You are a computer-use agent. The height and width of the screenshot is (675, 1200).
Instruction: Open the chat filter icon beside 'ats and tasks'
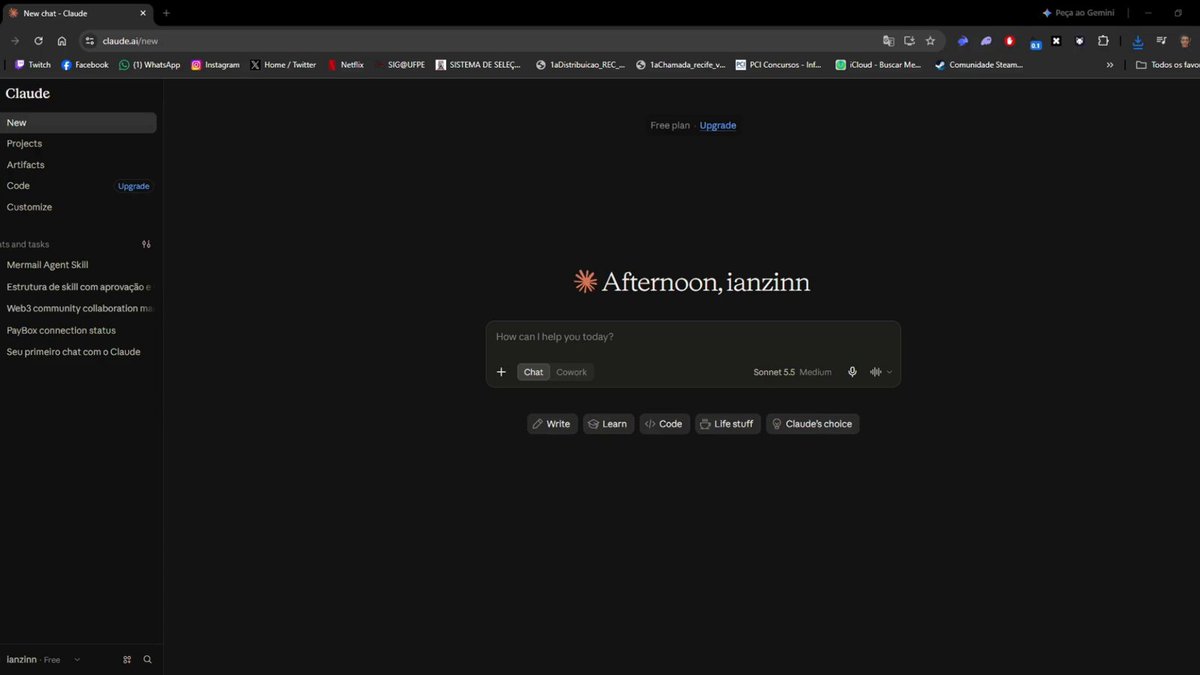tap(146, 244)
